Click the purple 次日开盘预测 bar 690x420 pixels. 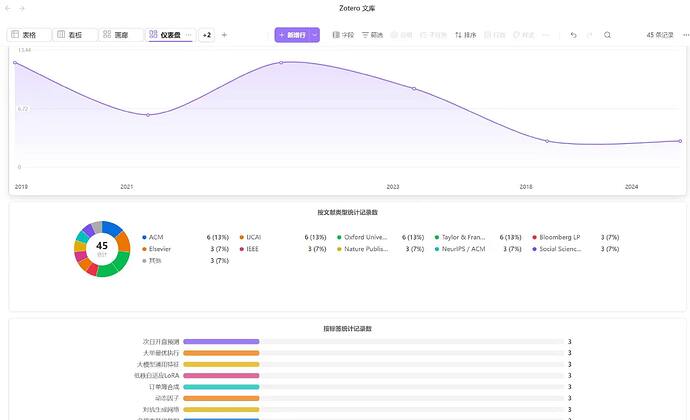[x=221, y=342]
